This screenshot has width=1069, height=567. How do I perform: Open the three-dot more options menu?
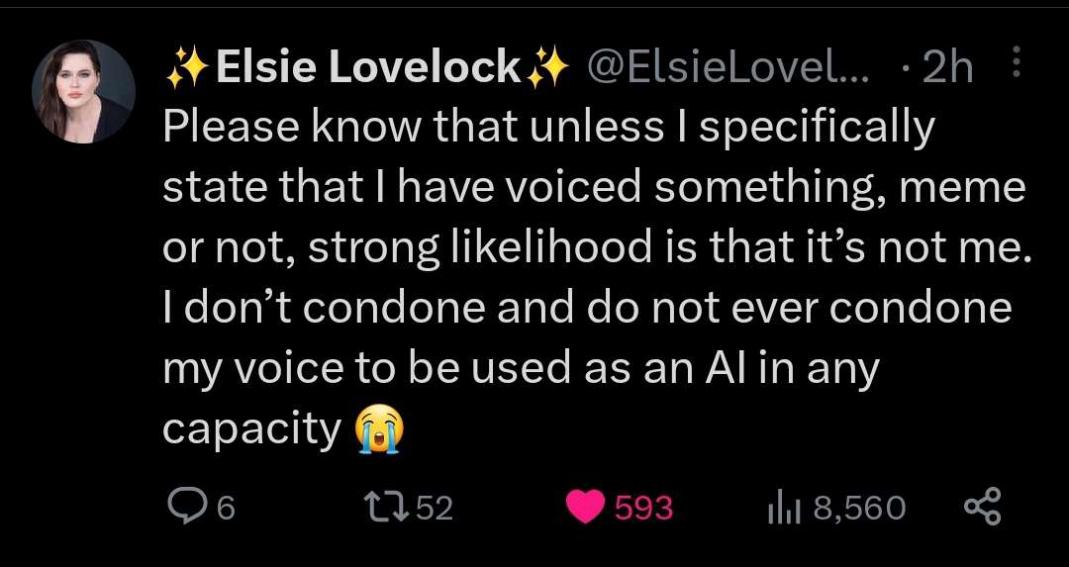click(x=1016, y=63)
